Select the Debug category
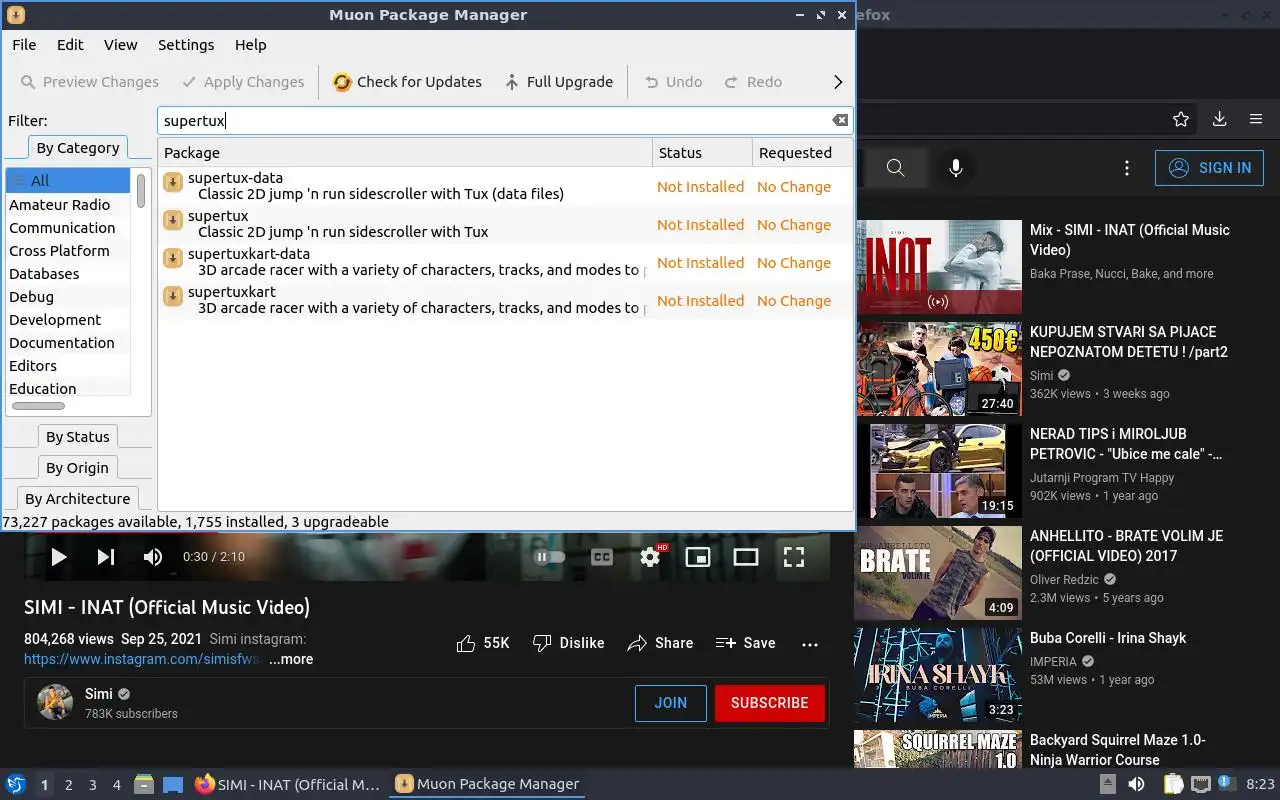The height and width of the screenshot is (800, 1280). click(x=68, y=297)
